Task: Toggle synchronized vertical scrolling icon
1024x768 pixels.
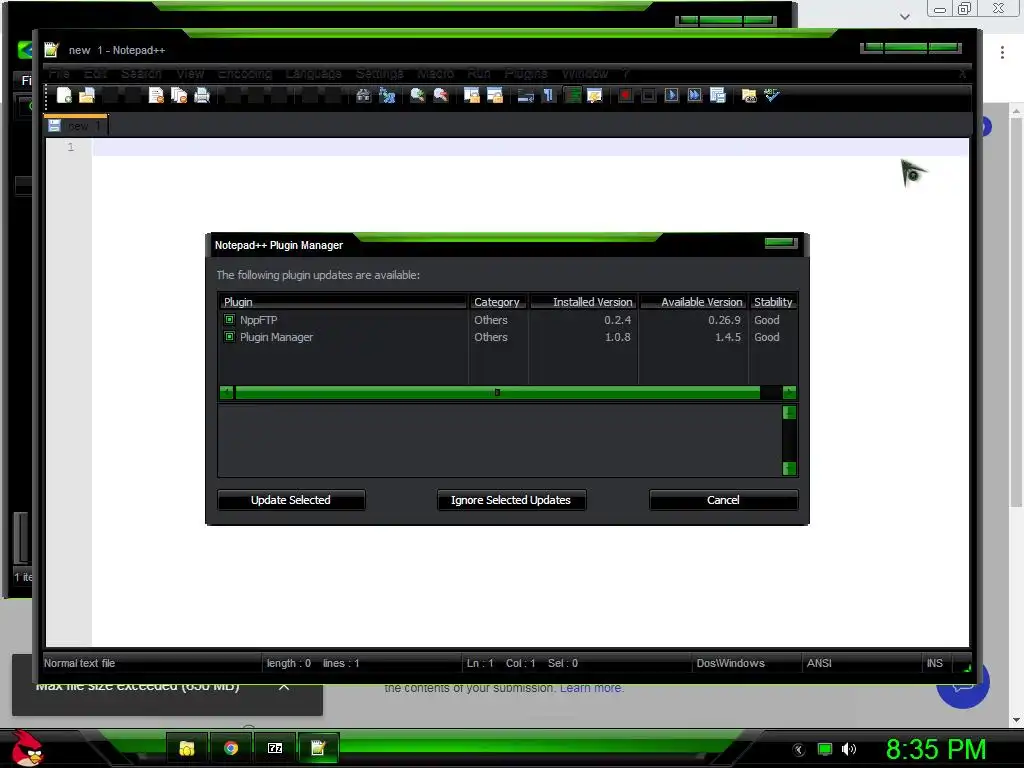Action: pos(472,95)
